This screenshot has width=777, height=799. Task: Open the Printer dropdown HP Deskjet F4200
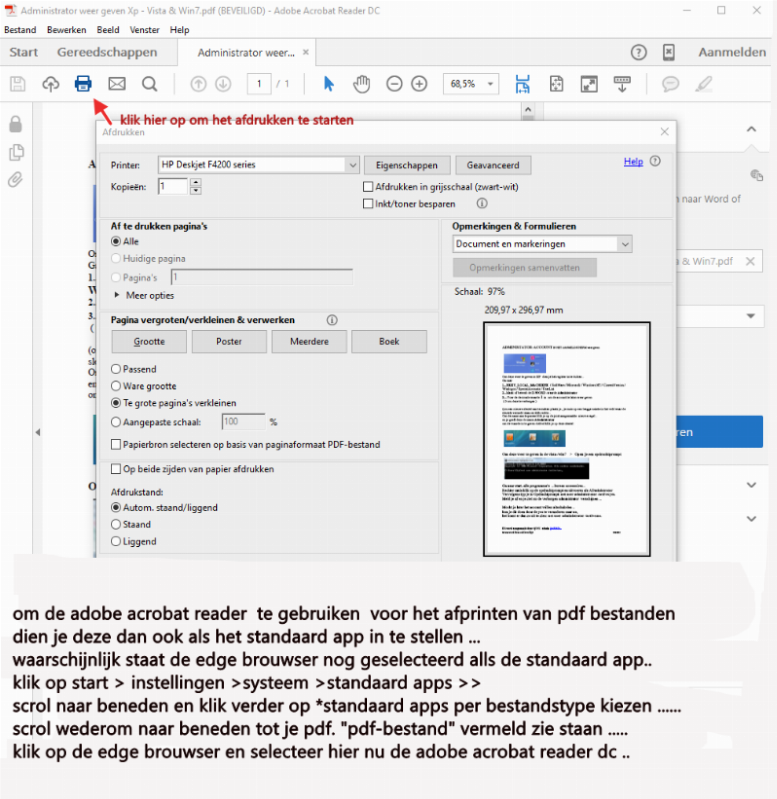(x=258, y=165)
